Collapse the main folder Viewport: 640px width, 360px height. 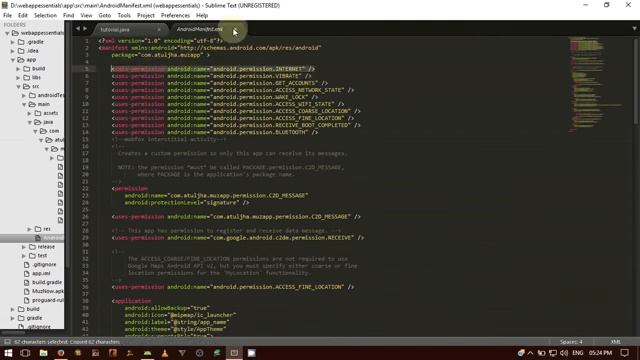click(24, 104)
